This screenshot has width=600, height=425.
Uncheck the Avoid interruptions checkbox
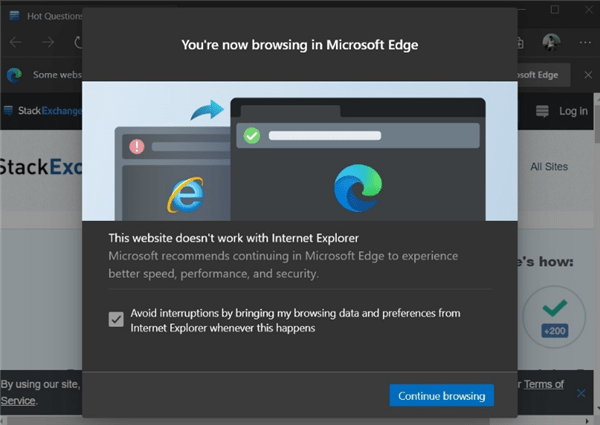(116, 319)
